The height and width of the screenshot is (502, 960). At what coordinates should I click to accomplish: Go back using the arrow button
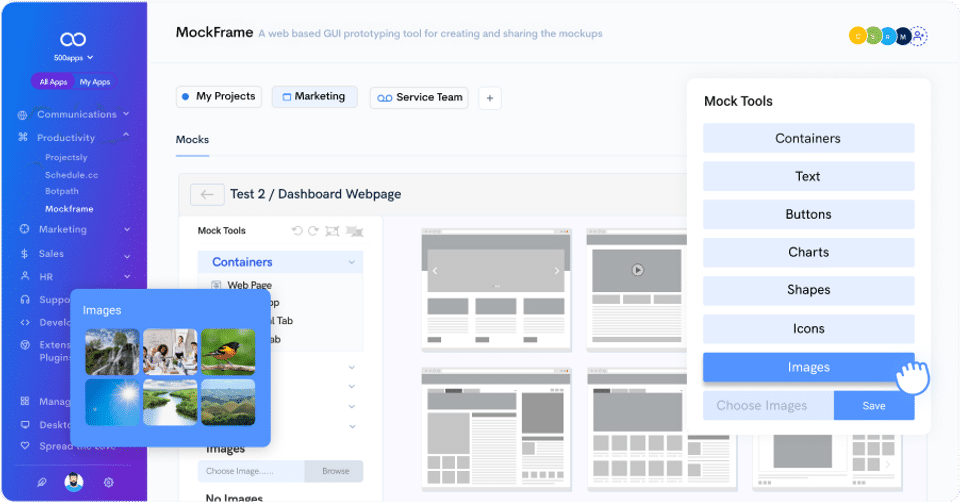tap(207, 195)
